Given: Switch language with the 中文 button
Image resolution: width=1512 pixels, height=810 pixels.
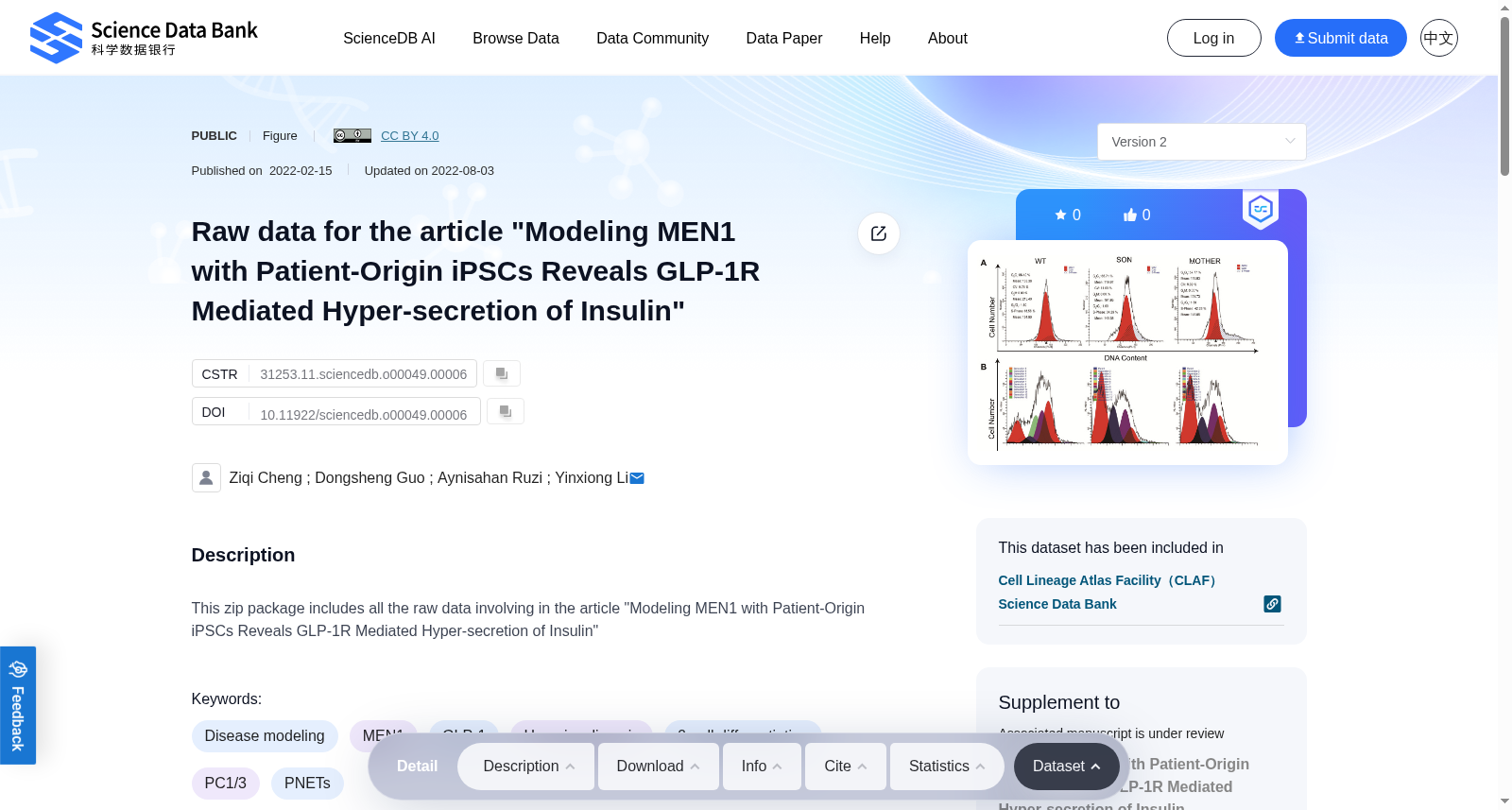Looking at the screenshot, I should click(1438, 38).
